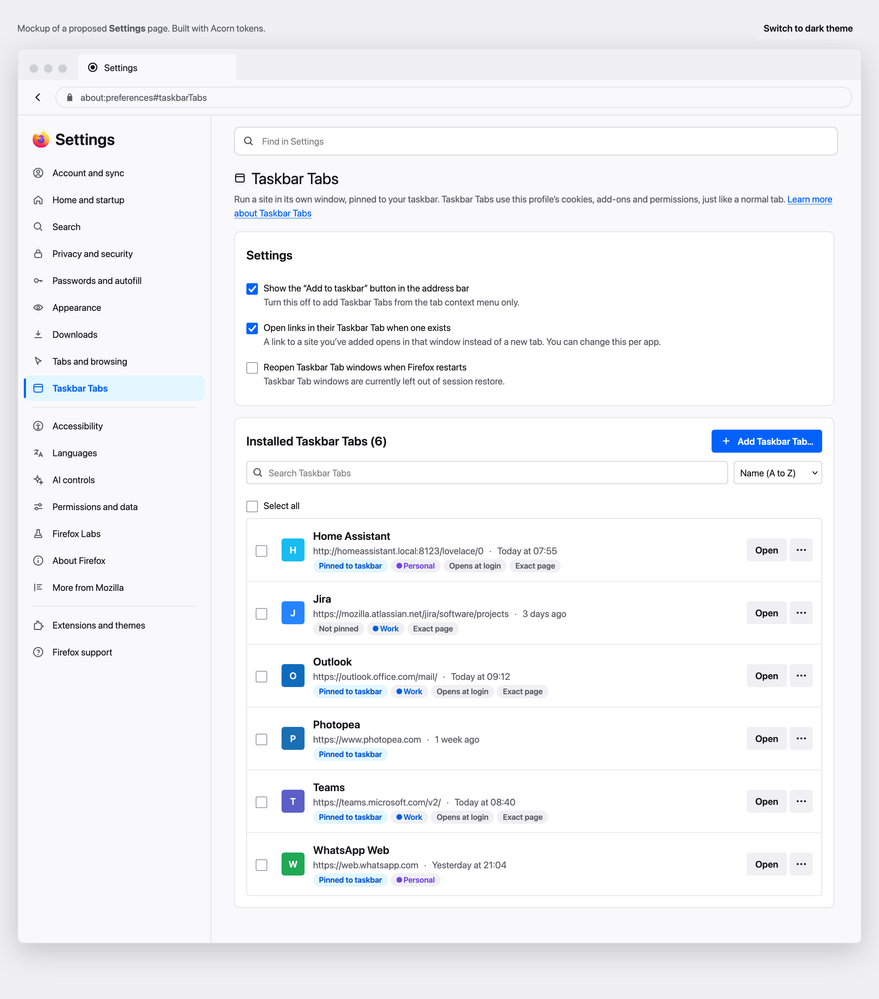Screen dimensions: 879x999
Task: Open Downloads settings
Action: pyautogui.click(x=115, y=334)
